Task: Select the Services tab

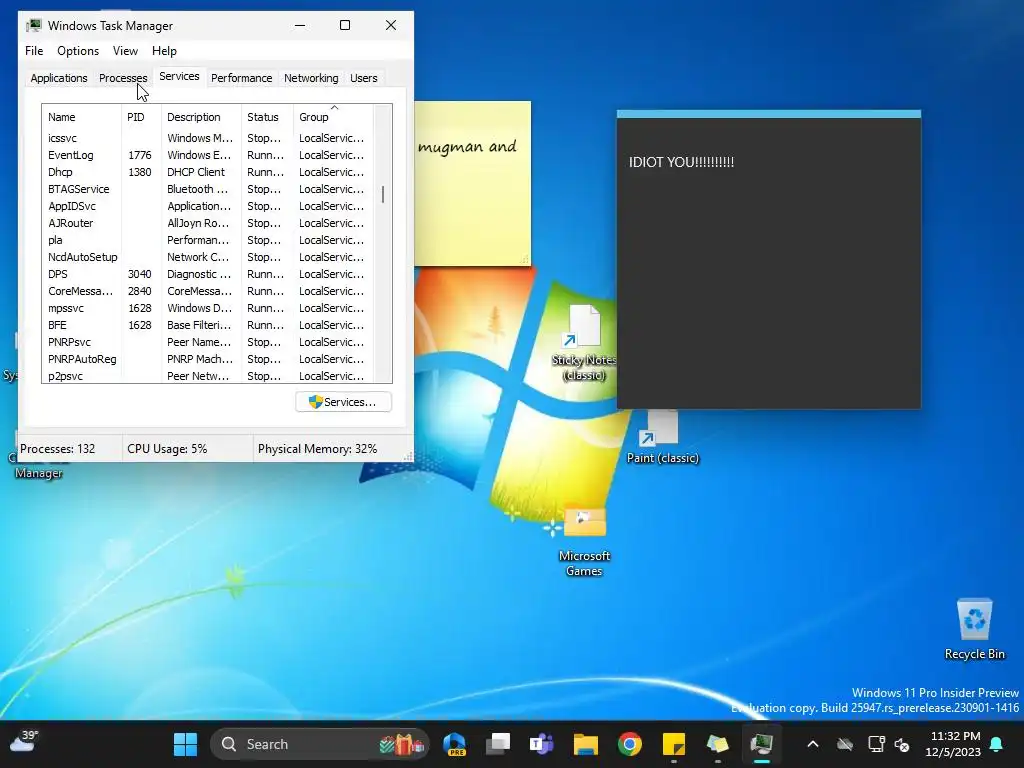Action: (179, 76)
